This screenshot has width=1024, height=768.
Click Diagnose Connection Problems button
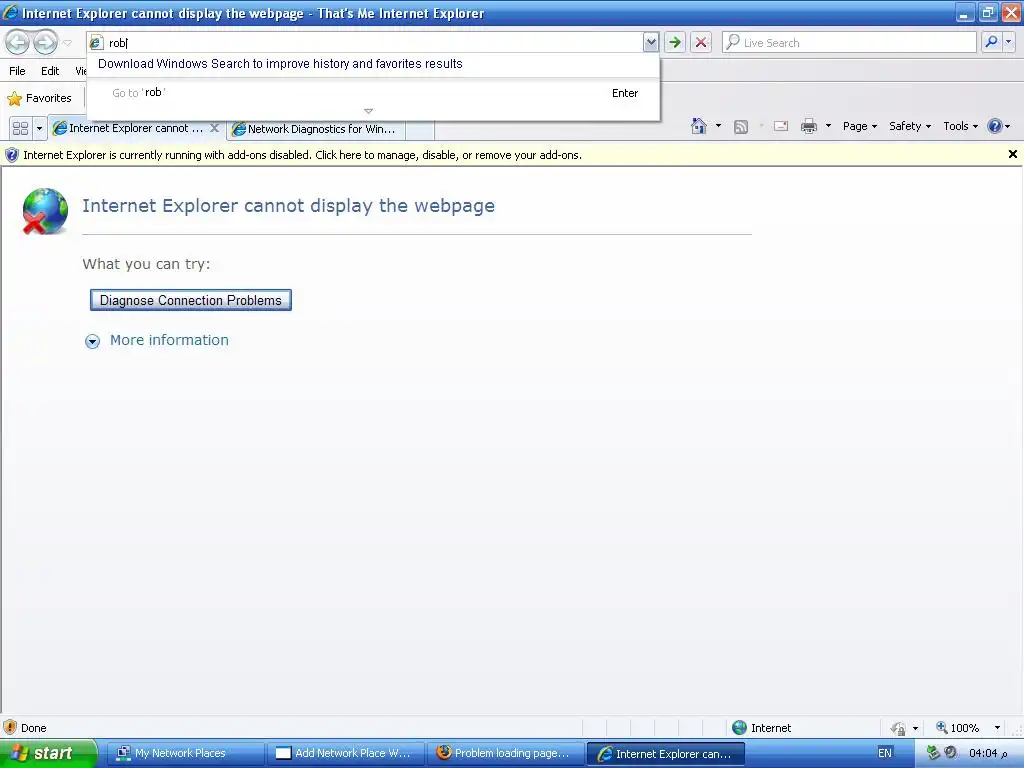(x=191, y=300)
